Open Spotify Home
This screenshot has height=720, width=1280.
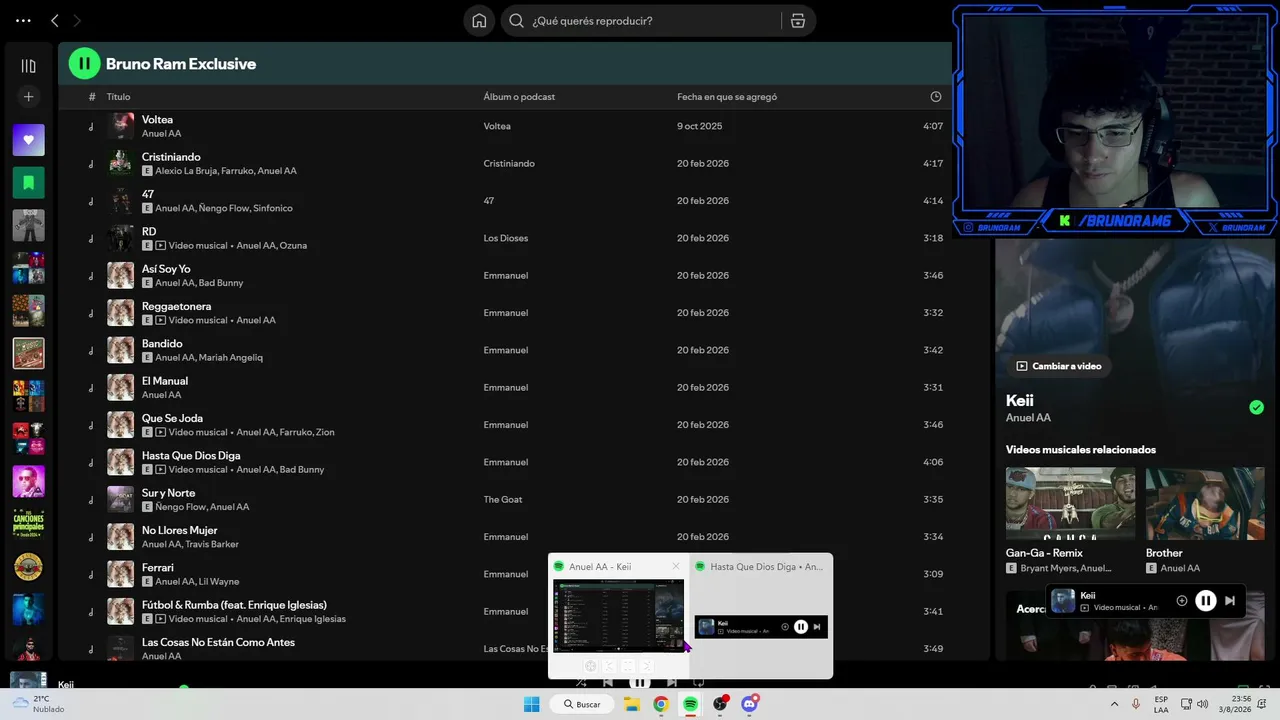click(x=479, y=20)
